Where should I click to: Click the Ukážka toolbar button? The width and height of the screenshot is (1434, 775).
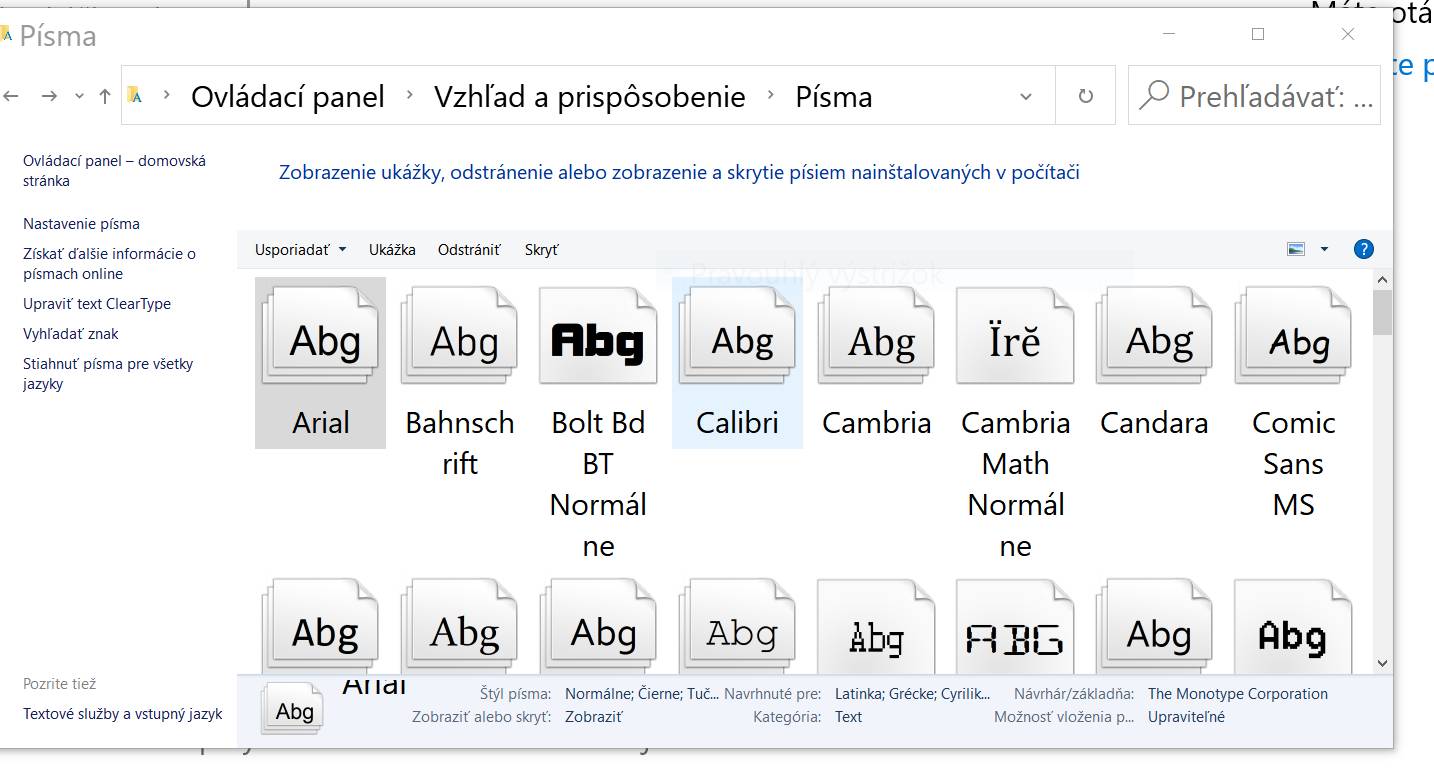(392, 250)
